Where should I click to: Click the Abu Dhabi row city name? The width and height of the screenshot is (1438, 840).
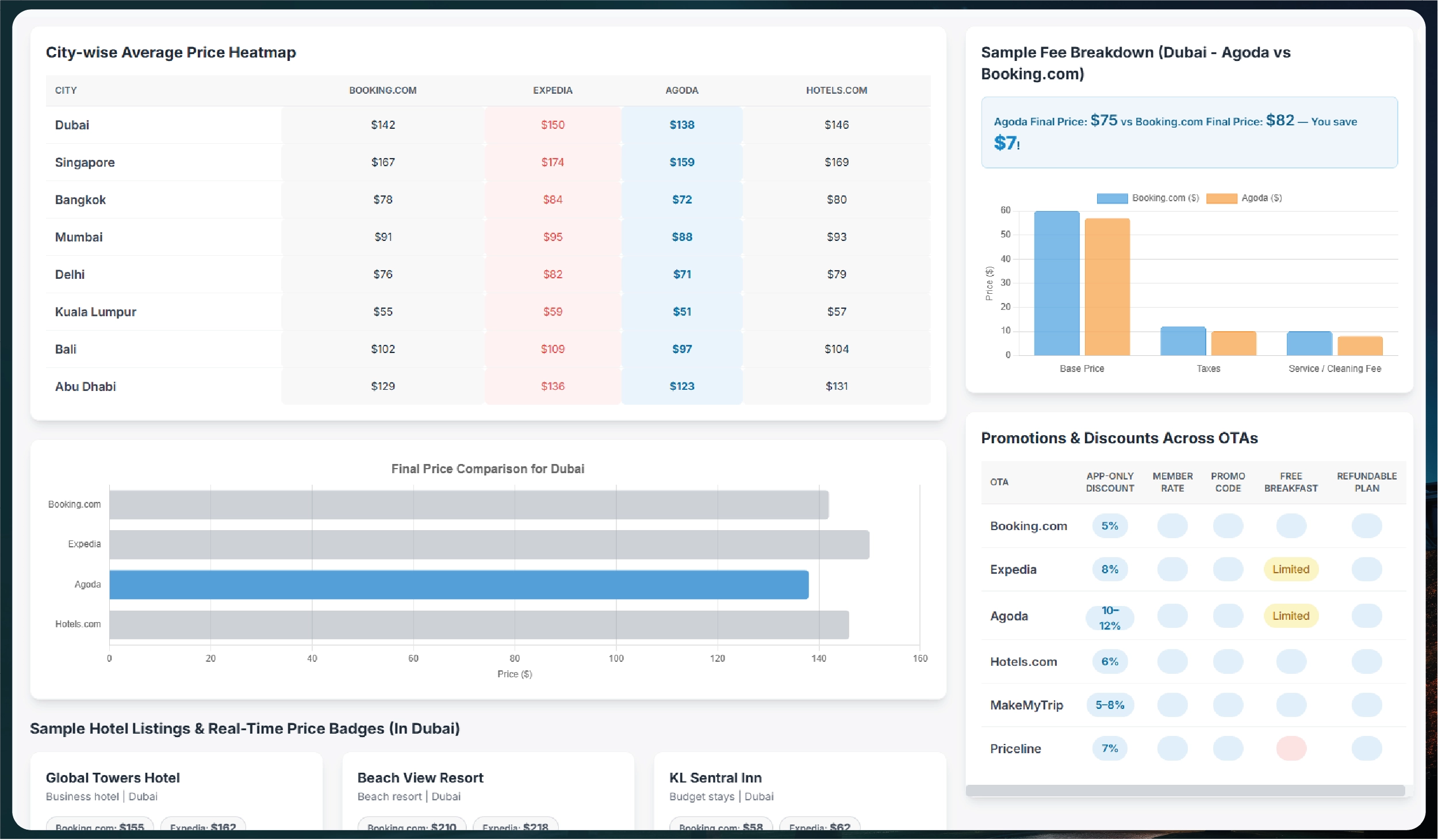click(85, 386)
